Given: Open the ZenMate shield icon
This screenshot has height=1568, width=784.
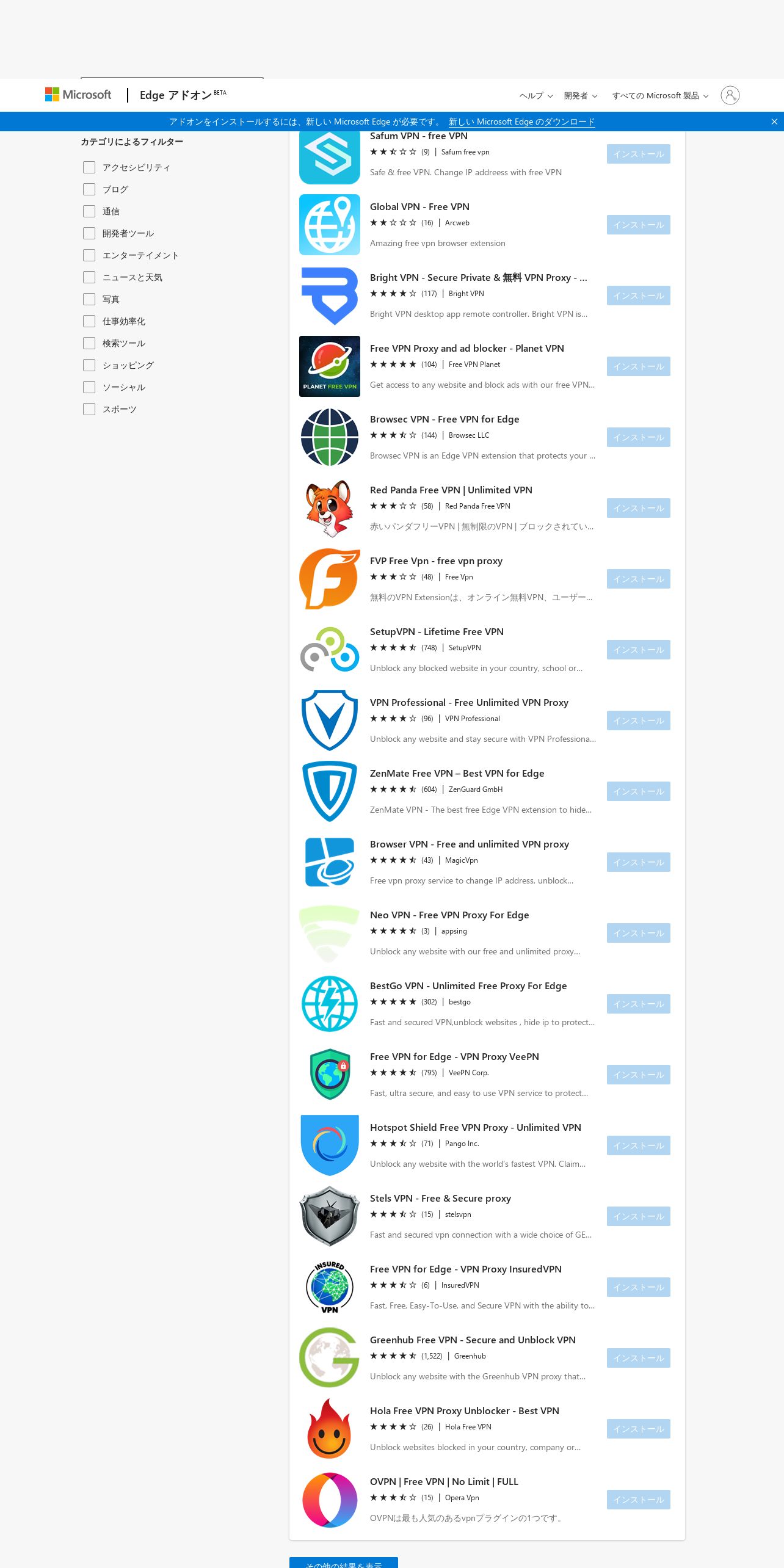Looking at the screenshot, I should (x=330, y=791).
